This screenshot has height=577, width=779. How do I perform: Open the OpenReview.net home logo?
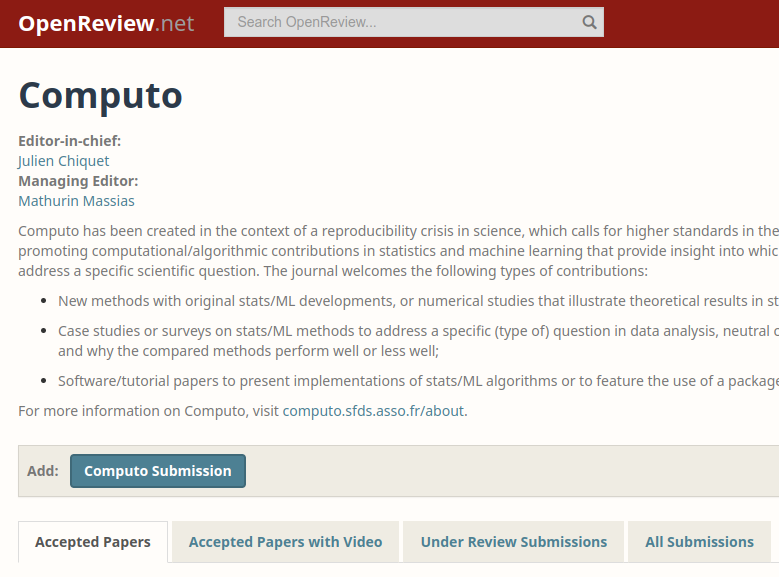(x=106, y=23)
